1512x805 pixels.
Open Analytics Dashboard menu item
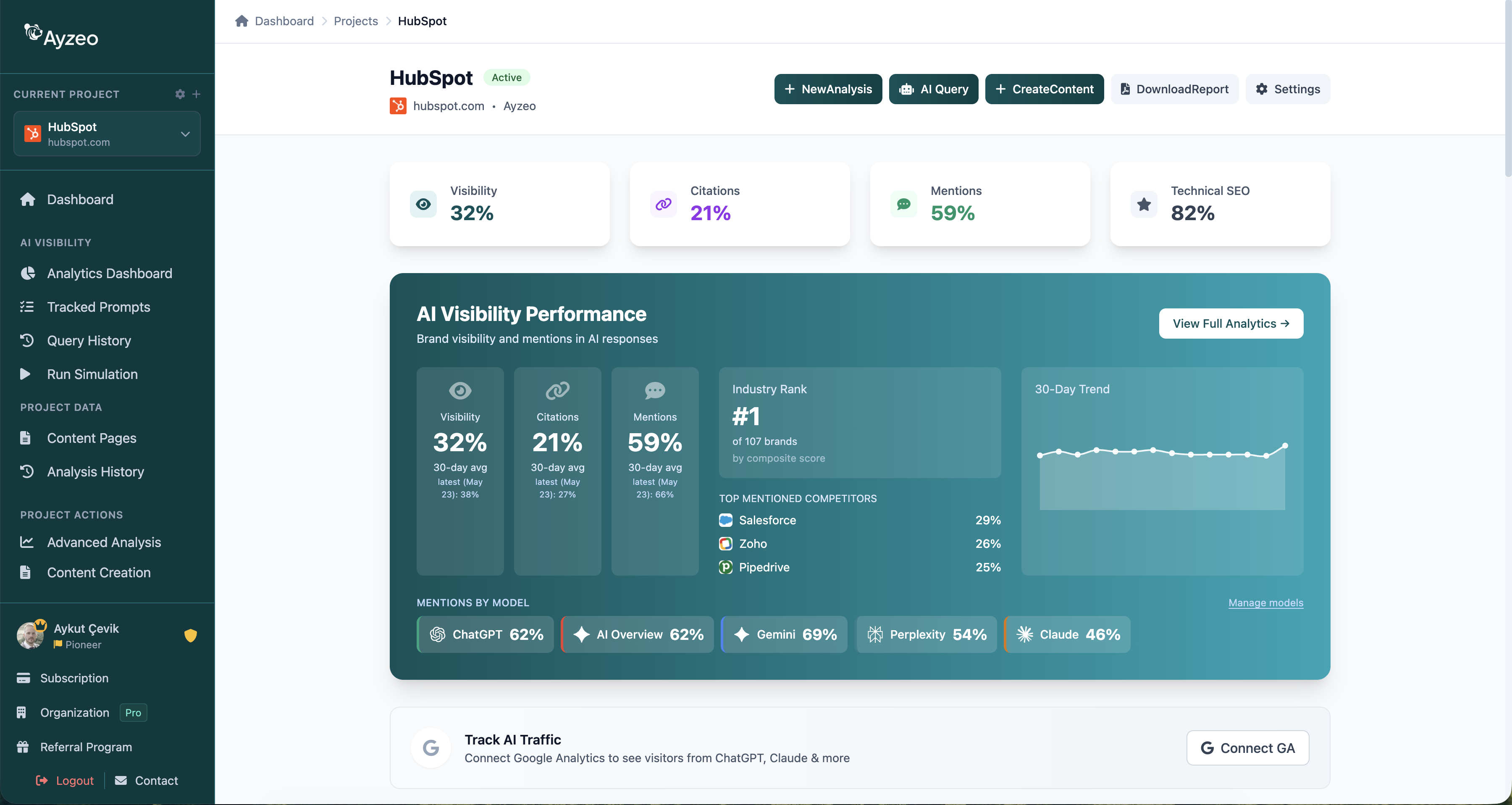coord(109,274)
